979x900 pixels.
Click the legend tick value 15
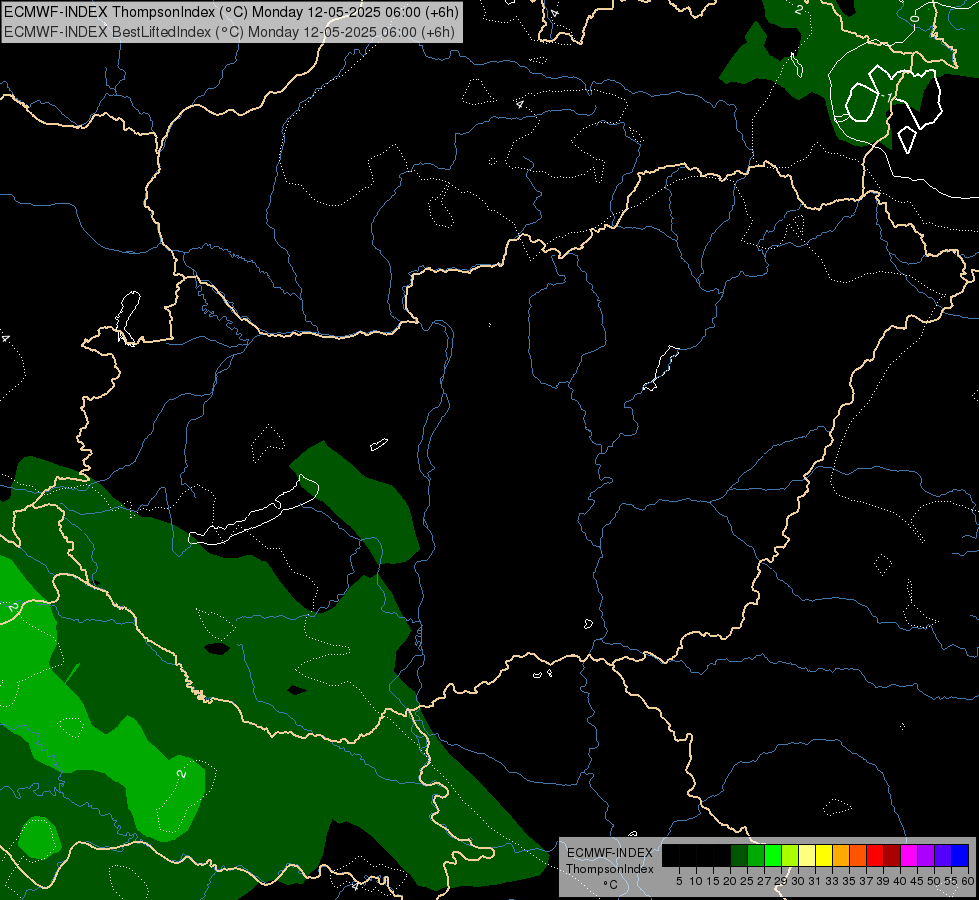(713, 881)
